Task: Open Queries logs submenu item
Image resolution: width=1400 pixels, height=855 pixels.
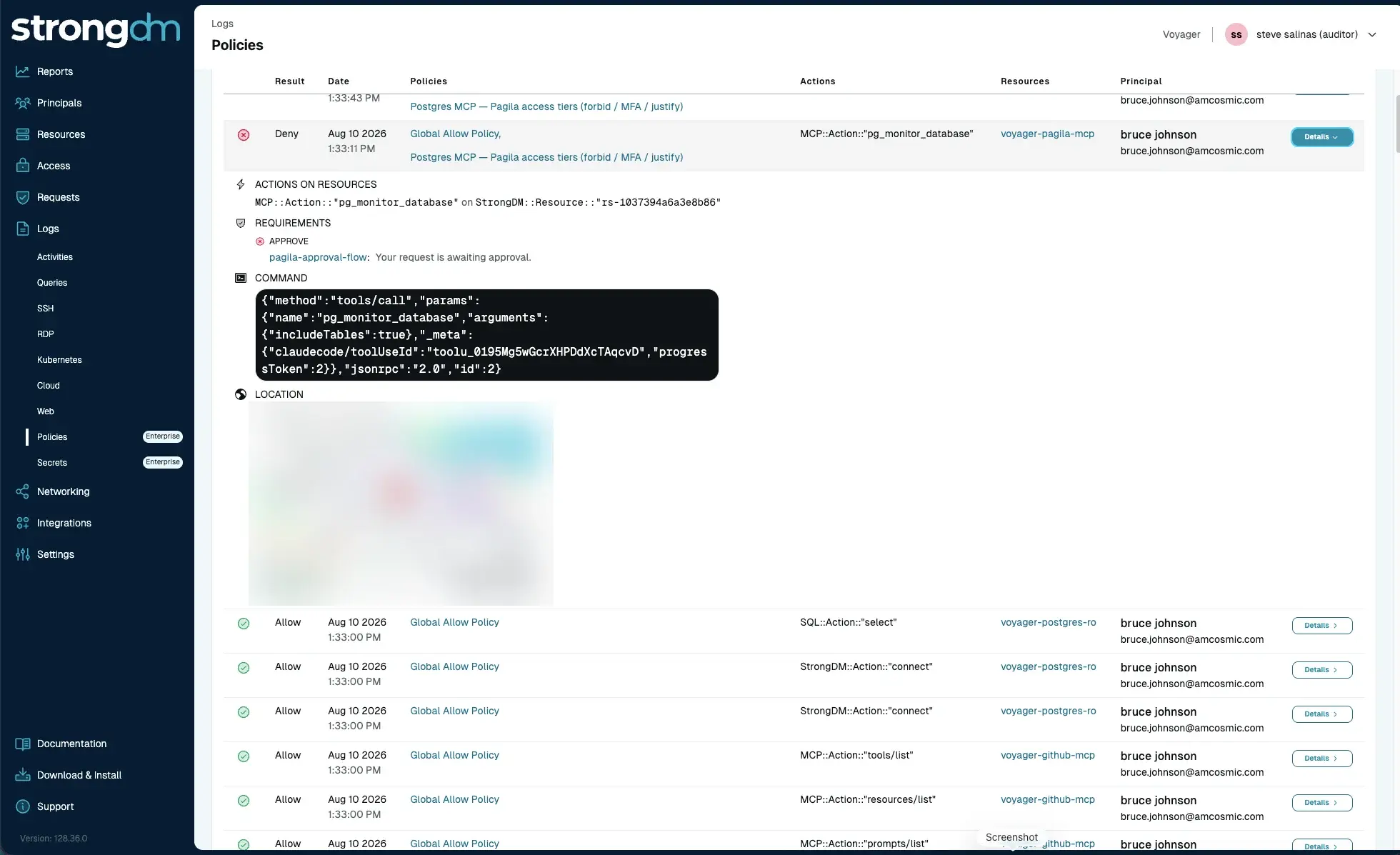Action: point(52,283)
